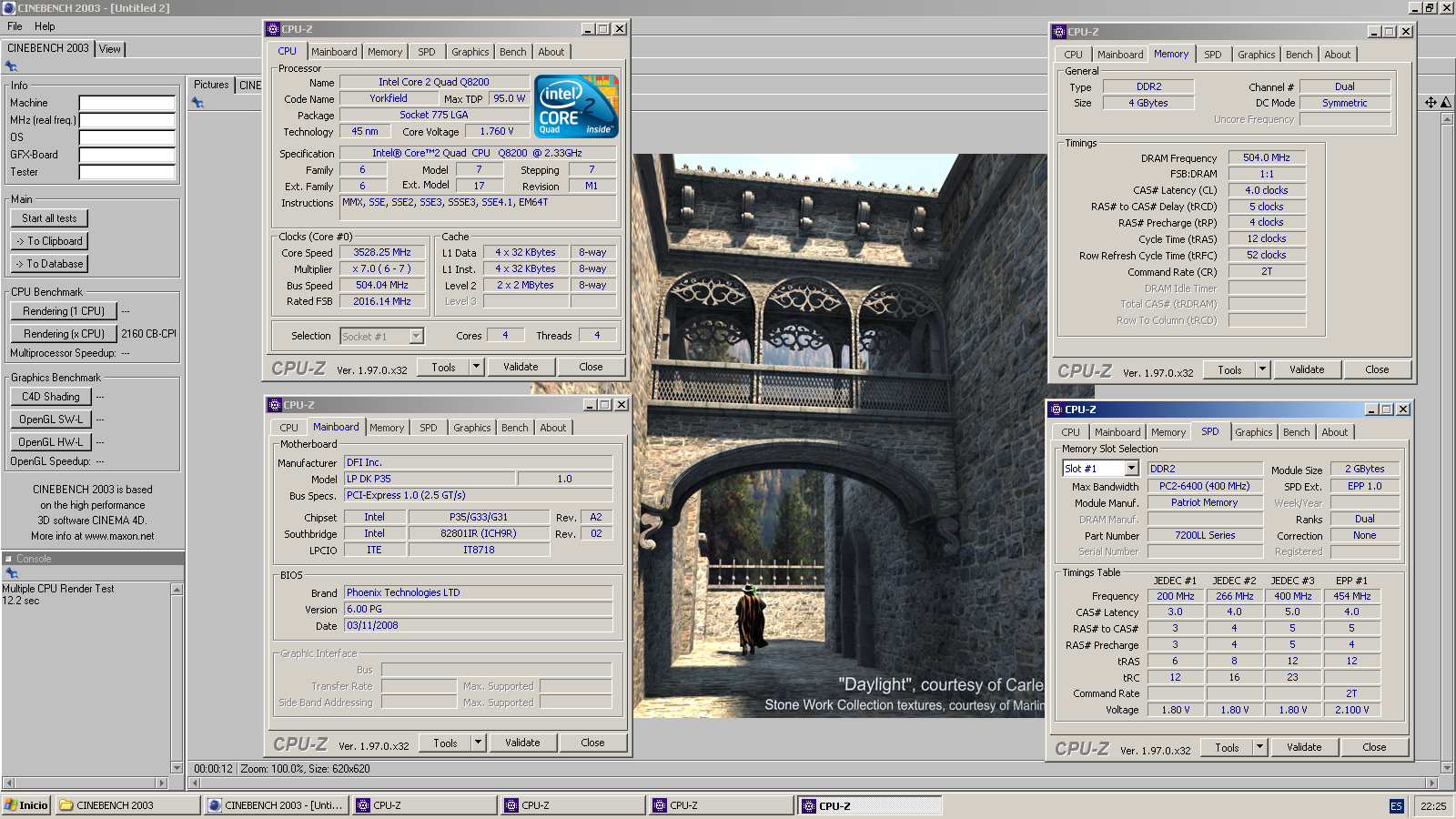Click Close in CPU-Z Mainboard window

(592, 743)
